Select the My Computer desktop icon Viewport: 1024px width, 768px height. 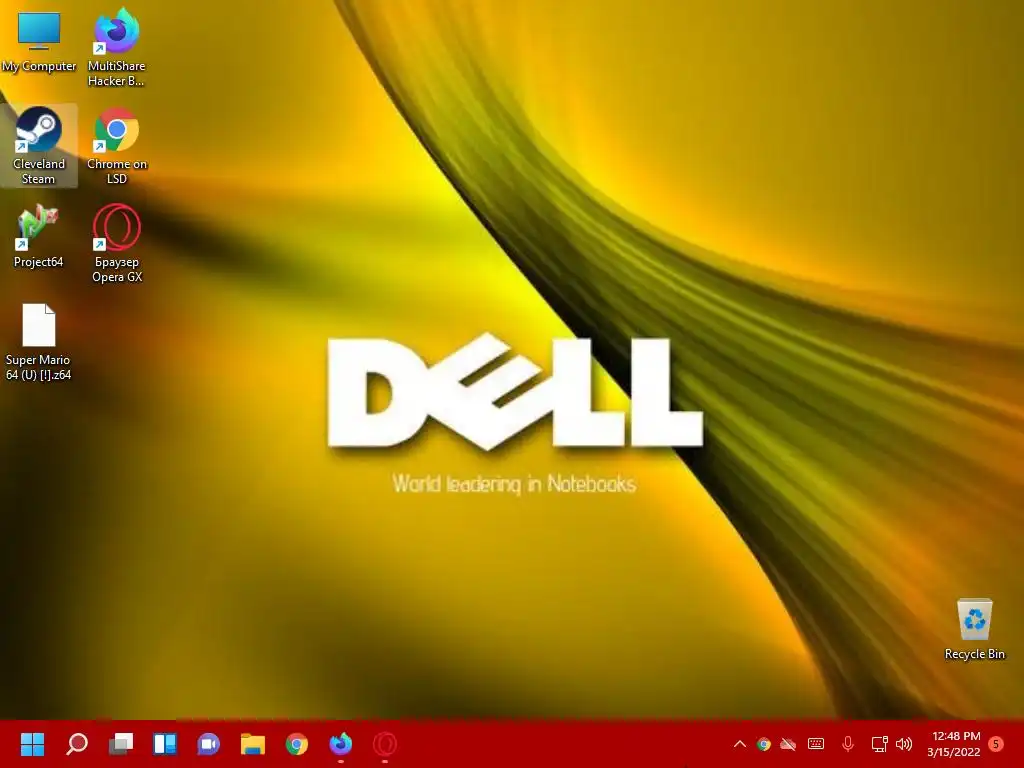tap(39, 42)
